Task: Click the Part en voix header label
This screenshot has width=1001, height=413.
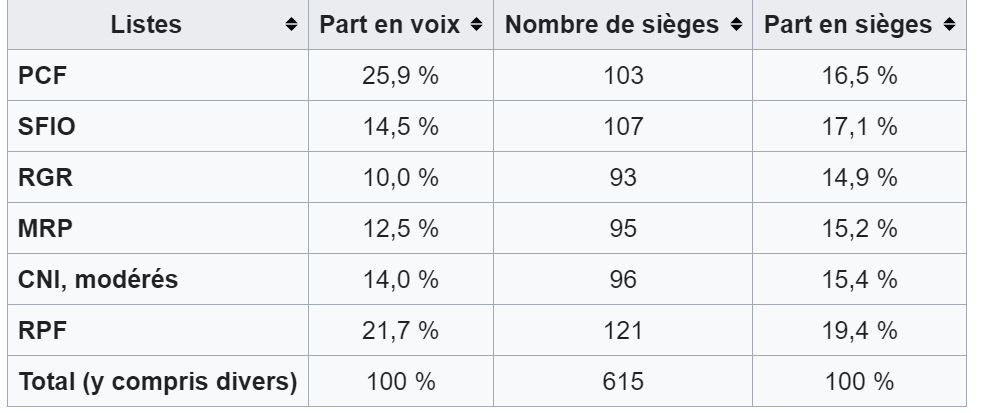Action: pyautogui.click(x=390, y=24)
